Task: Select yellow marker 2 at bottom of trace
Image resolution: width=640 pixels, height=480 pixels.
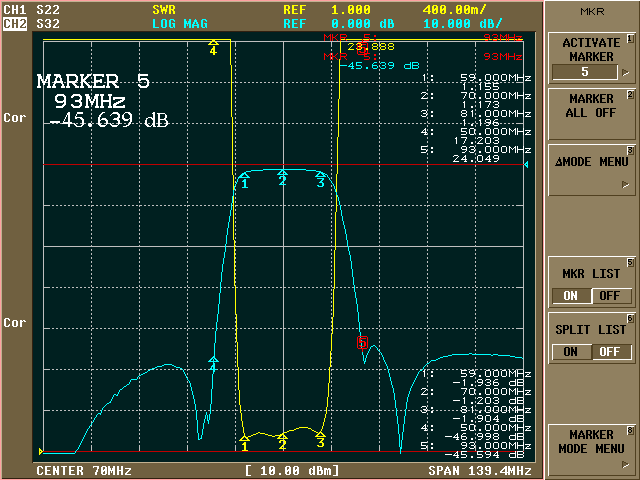Action: 283,439
